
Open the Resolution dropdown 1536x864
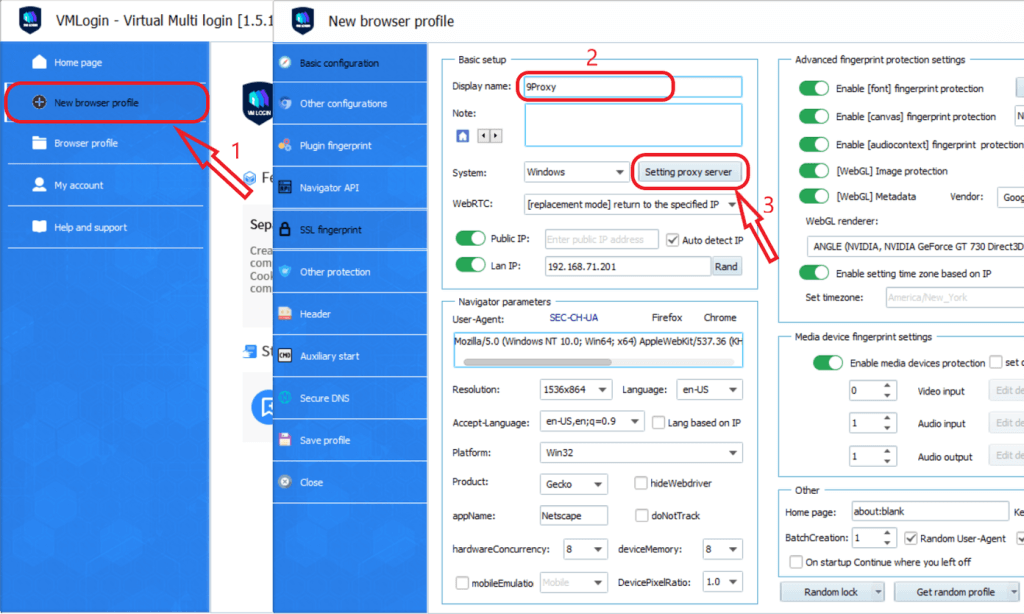tap(575, 389)
